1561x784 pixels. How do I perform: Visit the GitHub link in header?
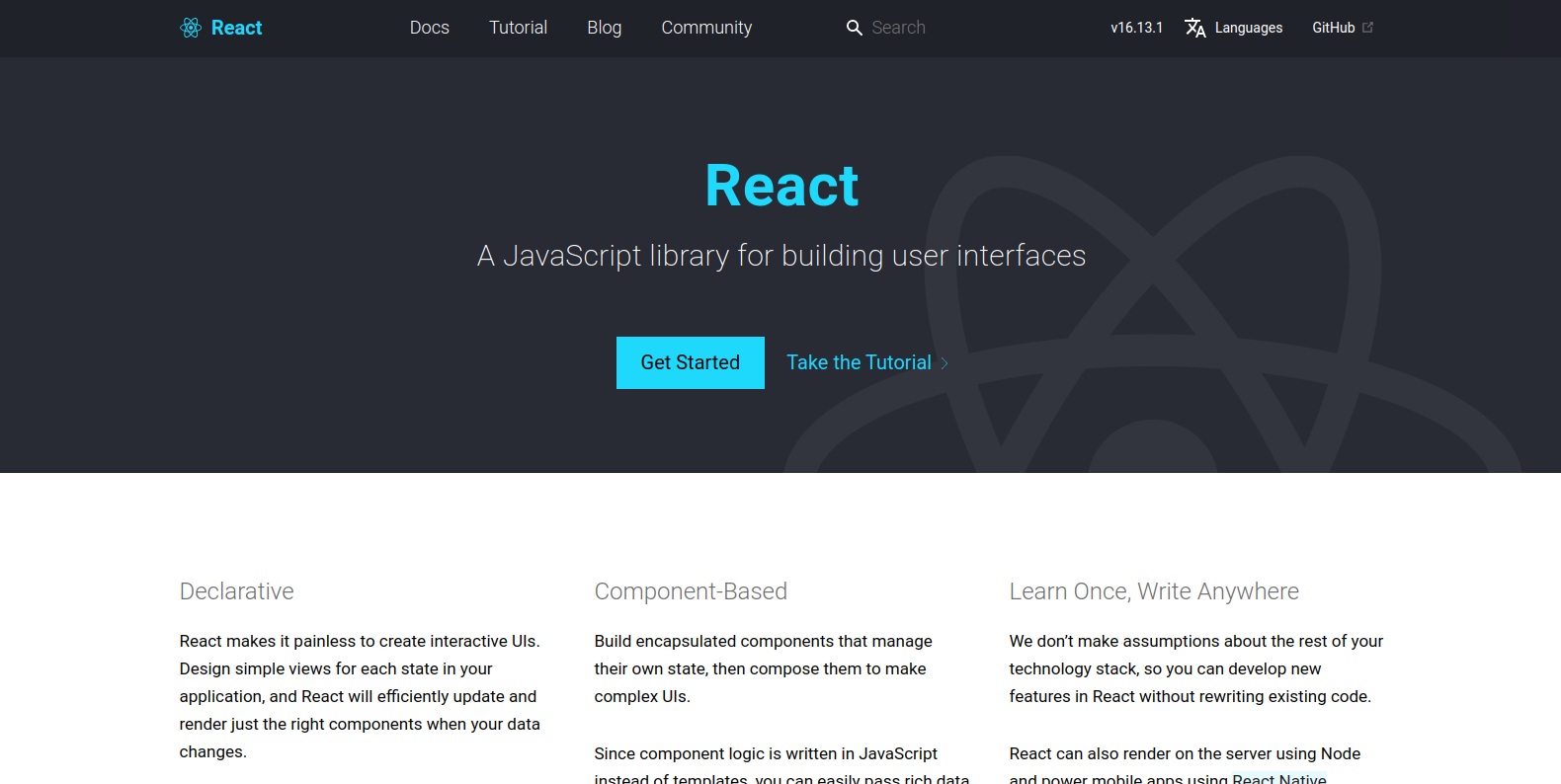pyautogui.click(x=1333, y=28)
